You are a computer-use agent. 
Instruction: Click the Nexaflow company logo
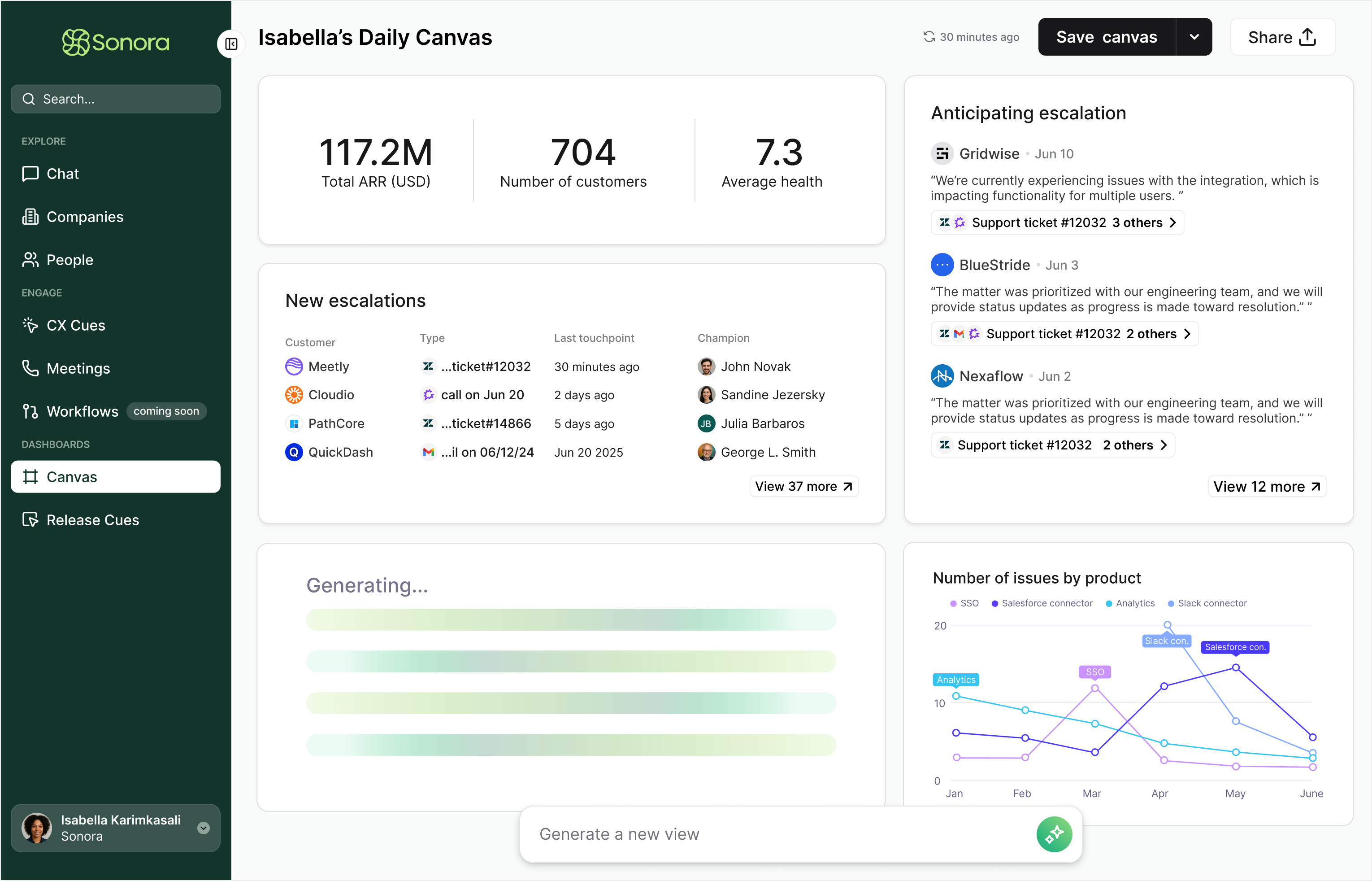[x=942, y=376]
